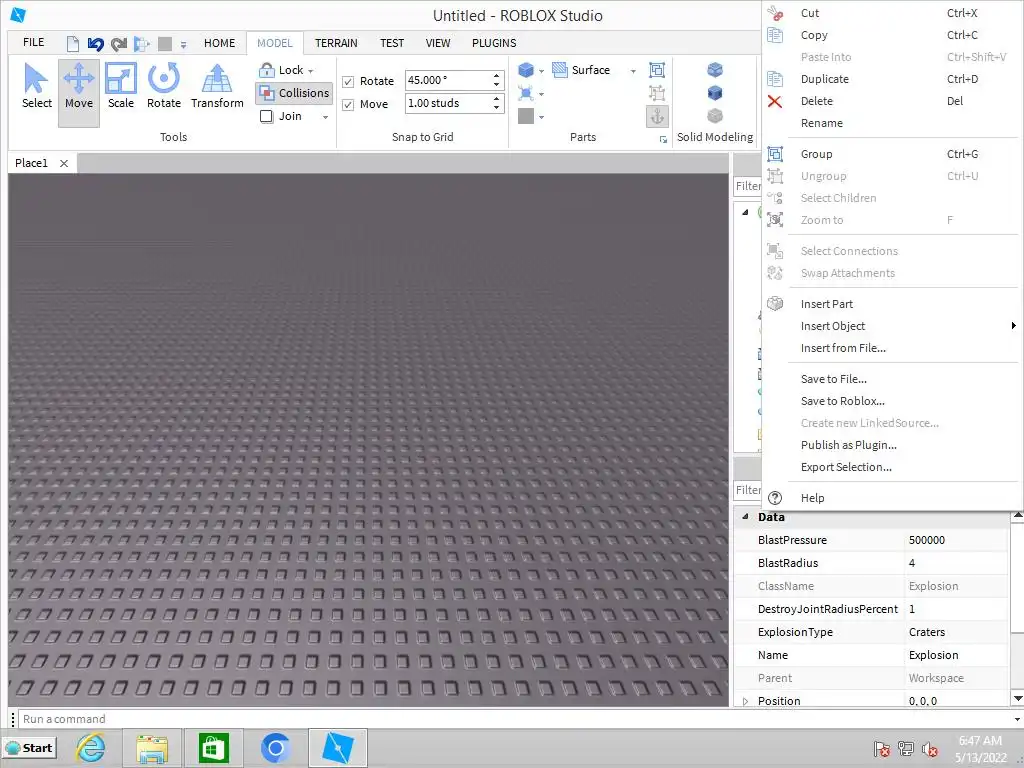Click the Stop square in quick access toolbar
Screen dimensions: 1024x768
coord(165,44)
